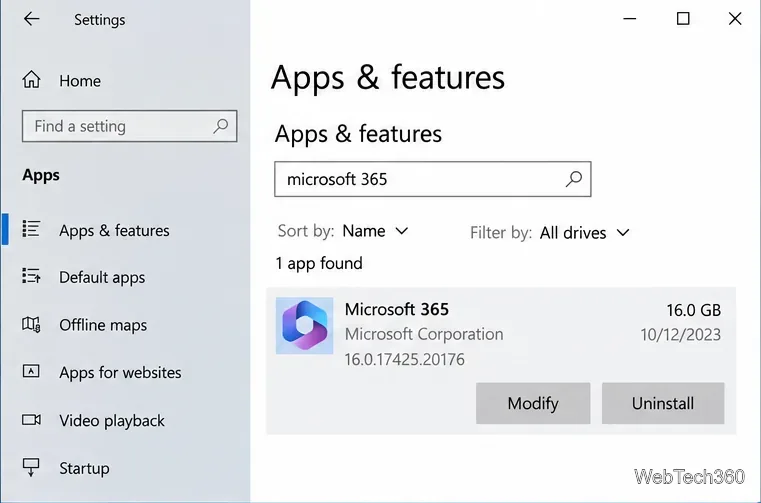The image size is (761, 503).
Task: Click the microsoft 365 app search field
Action: [432, 179]
